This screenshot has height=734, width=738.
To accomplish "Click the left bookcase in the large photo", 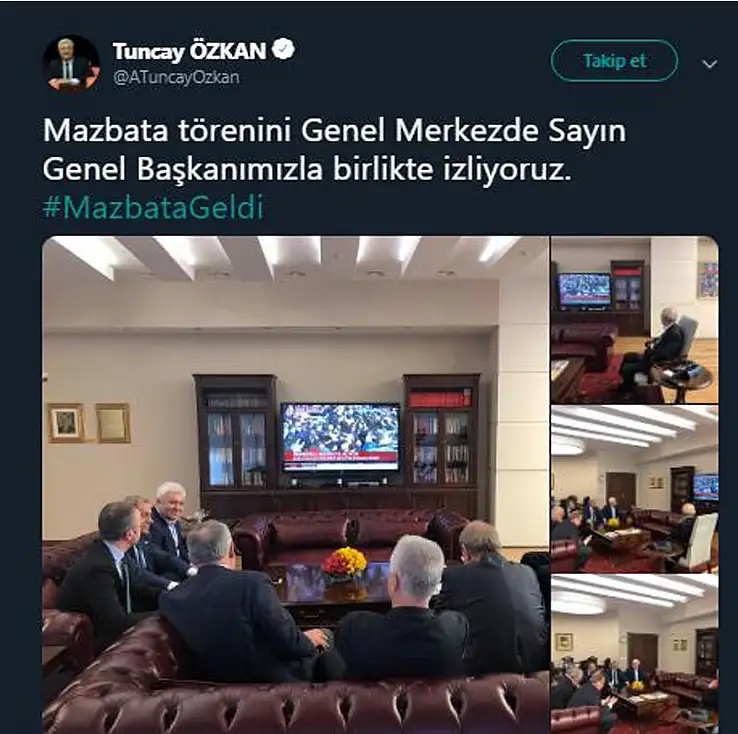I will 235,433.
